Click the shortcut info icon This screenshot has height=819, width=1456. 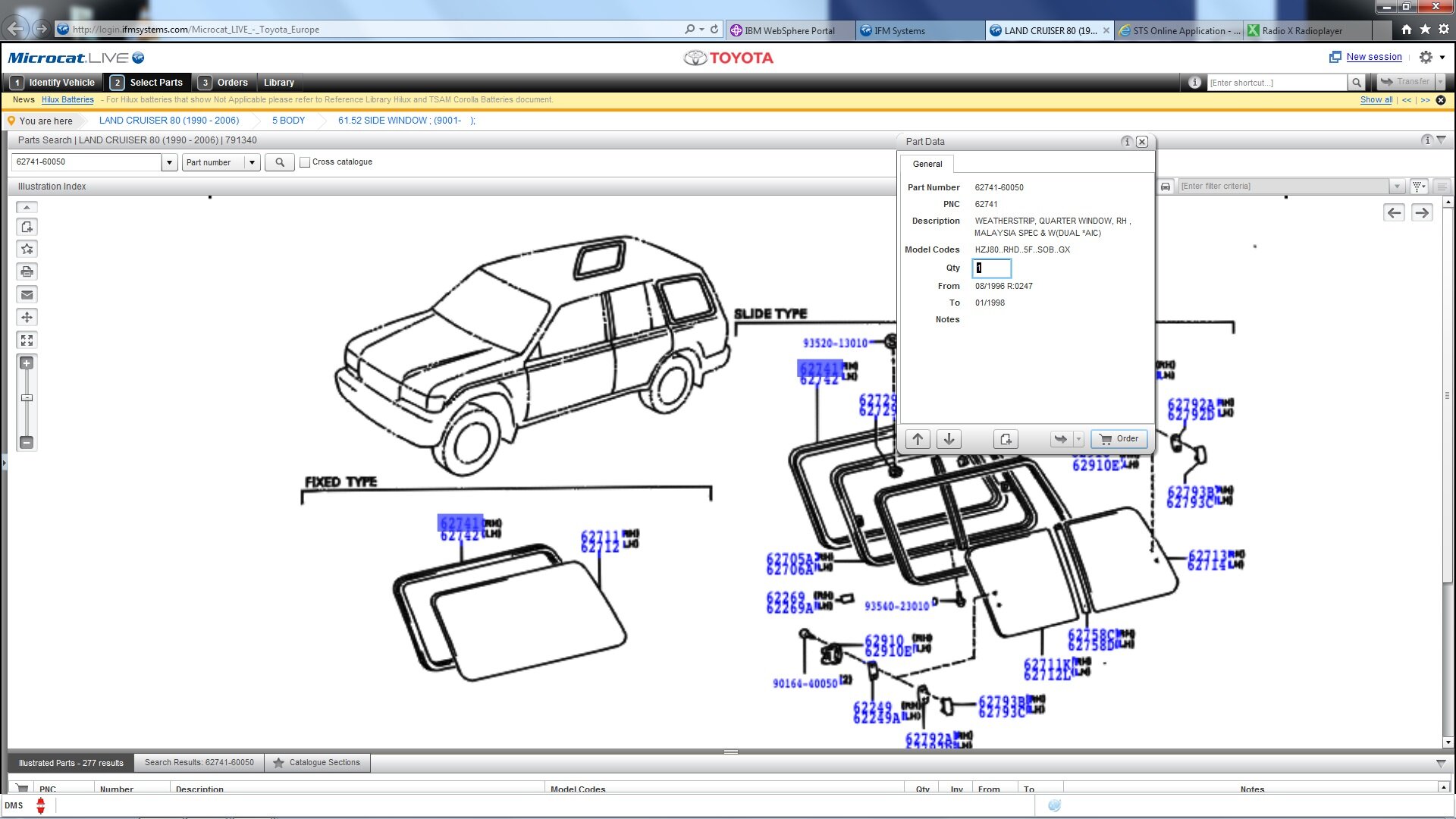[x=1194, y=83]
